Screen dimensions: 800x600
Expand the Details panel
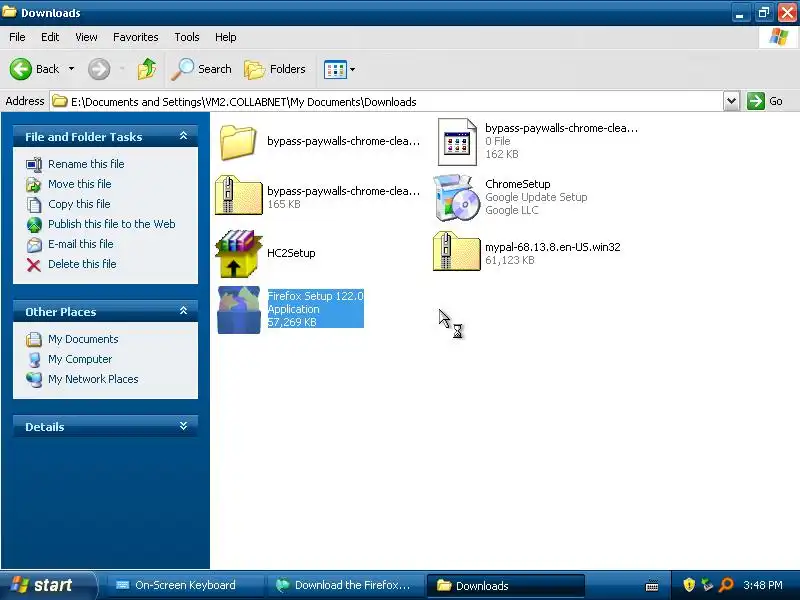(x=183, y=426)
